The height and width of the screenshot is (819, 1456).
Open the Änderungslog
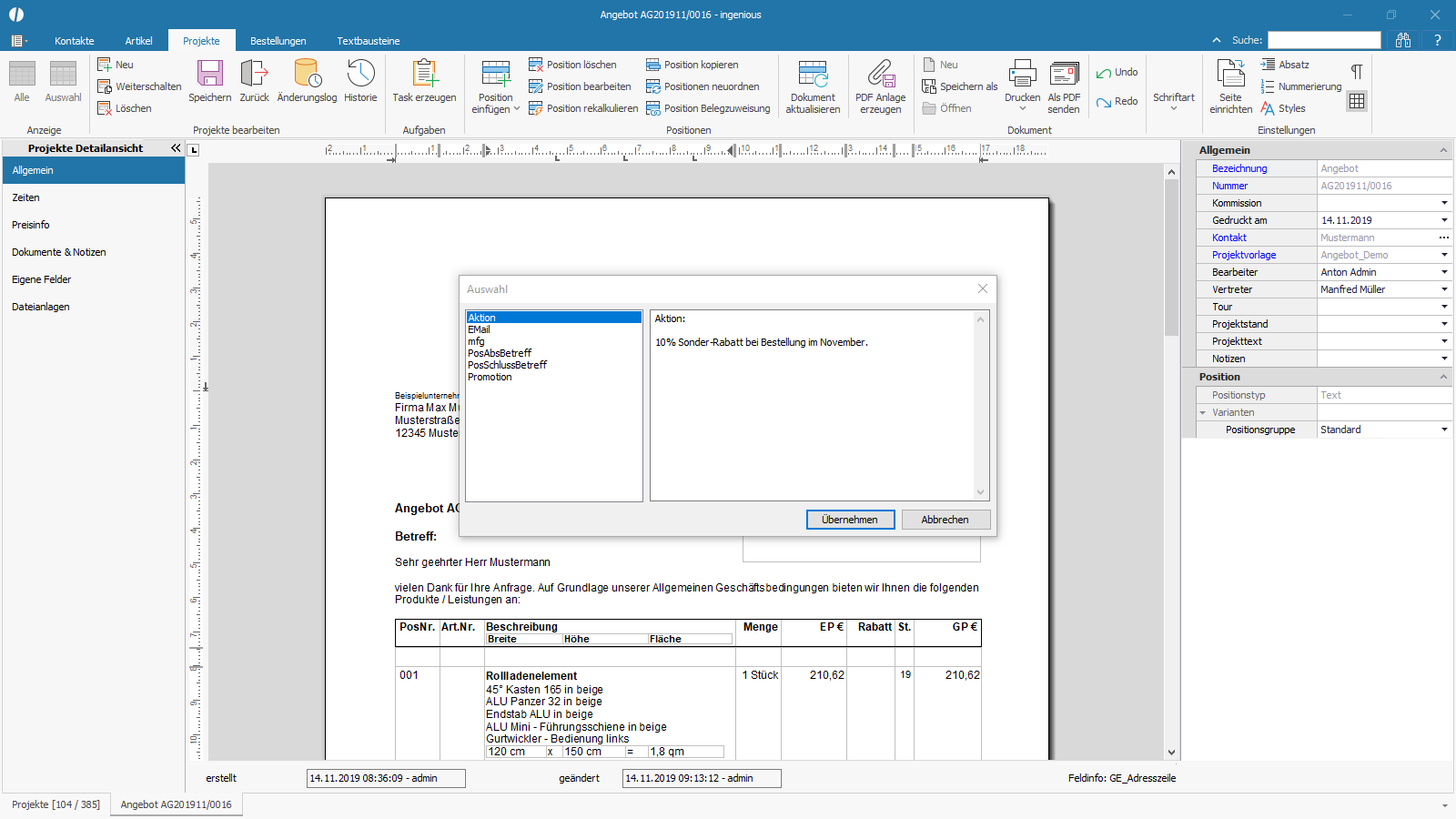tap(307, 74)
